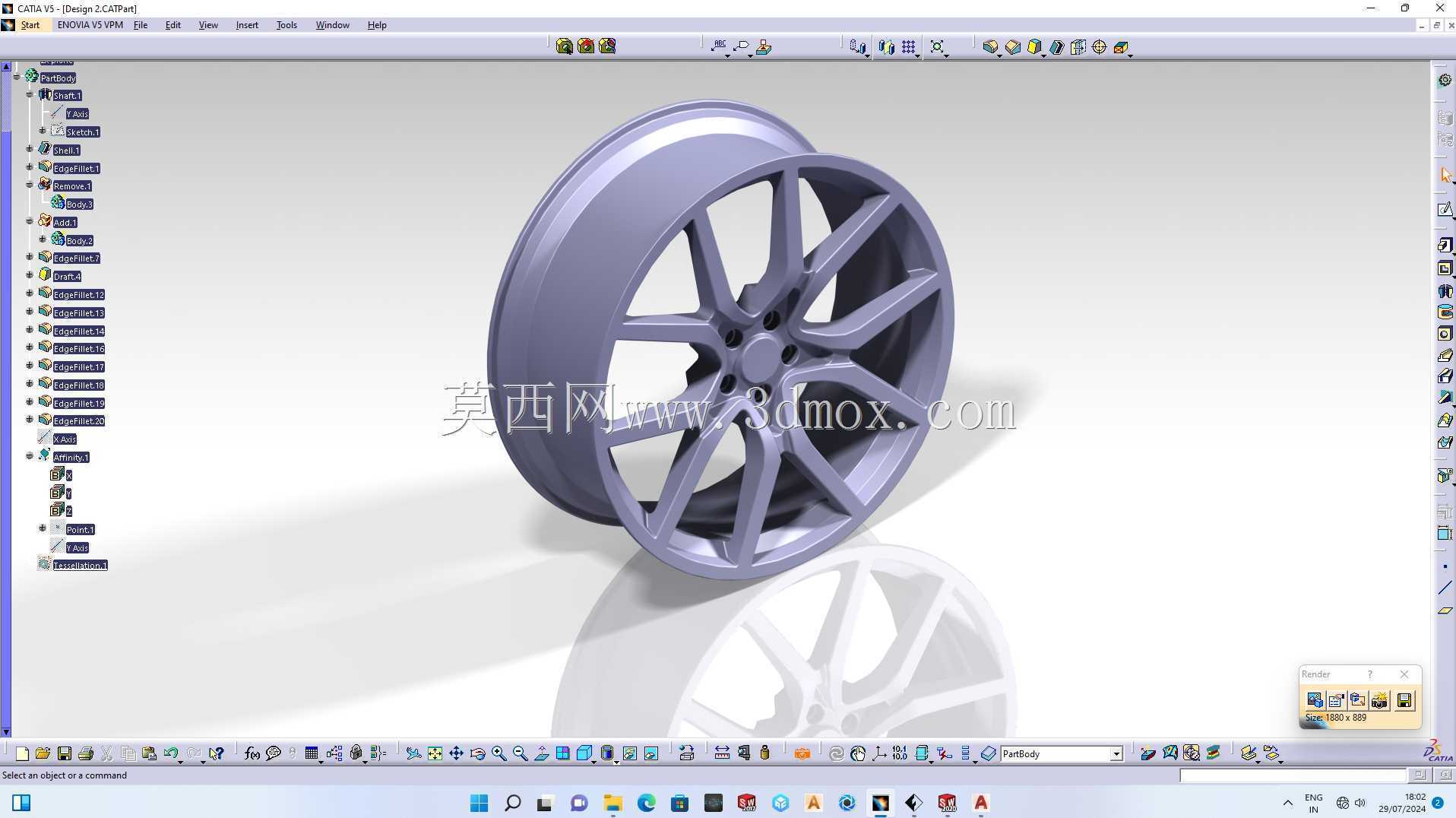Select Tessellation.1 in the tree
Image resolution: width=1456 pixels, height=818 pixels.
[80, 566]
